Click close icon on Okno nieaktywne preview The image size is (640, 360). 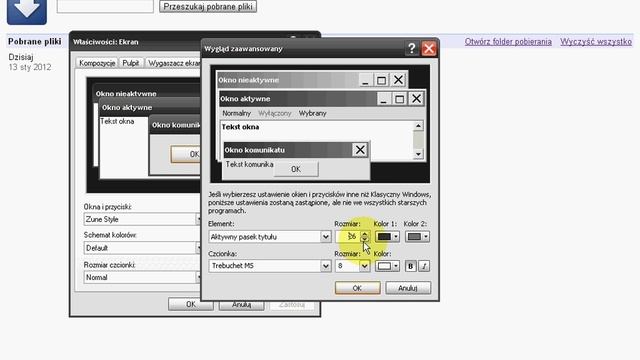click(x=398, y=80)
